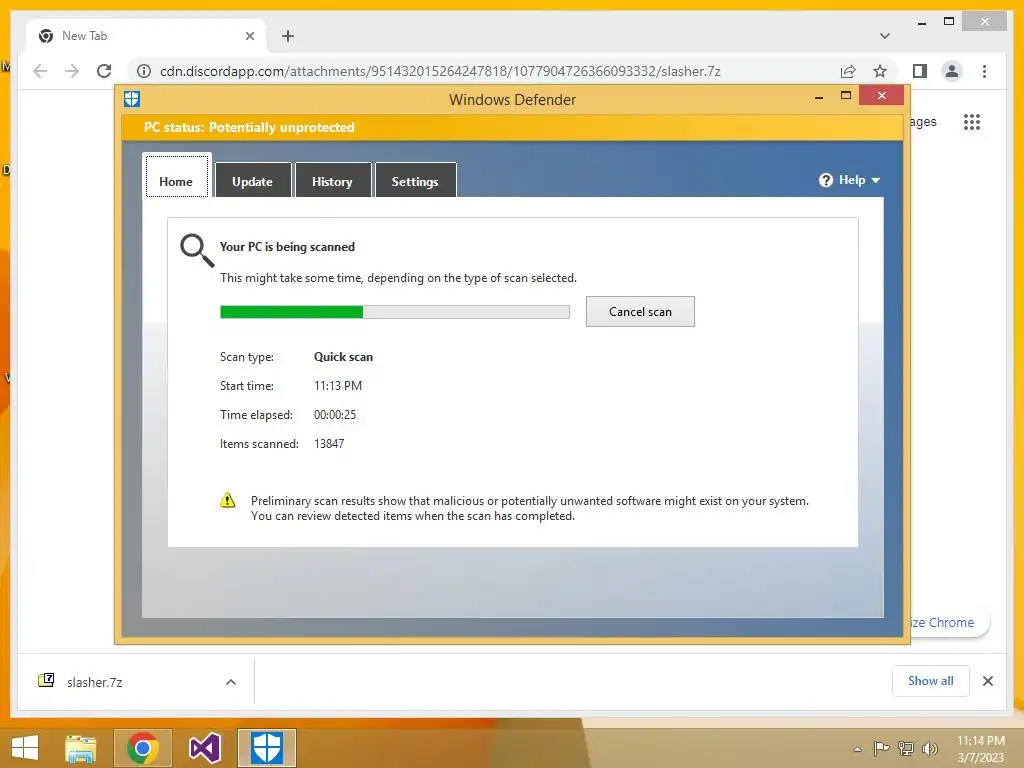The image size is (1024, 768).
Task: Click the items scanned value 13847
Action: [x=329, y=444]
